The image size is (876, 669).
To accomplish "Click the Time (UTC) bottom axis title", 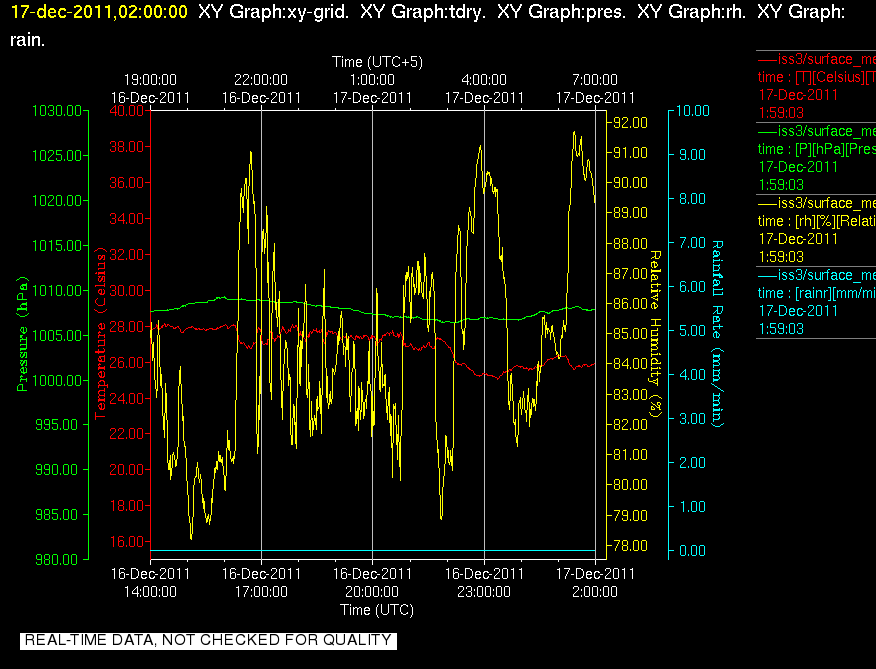I will 377,610.
